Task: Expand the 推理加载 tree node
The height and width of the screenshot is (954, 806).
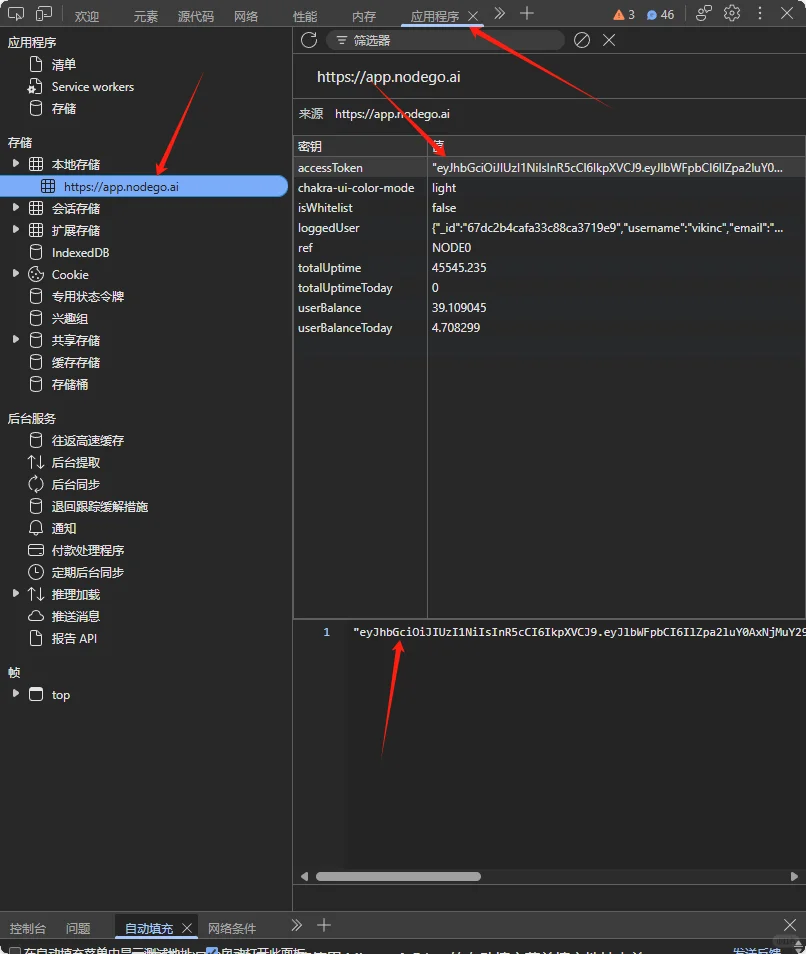Action: [x=16, y=593]
